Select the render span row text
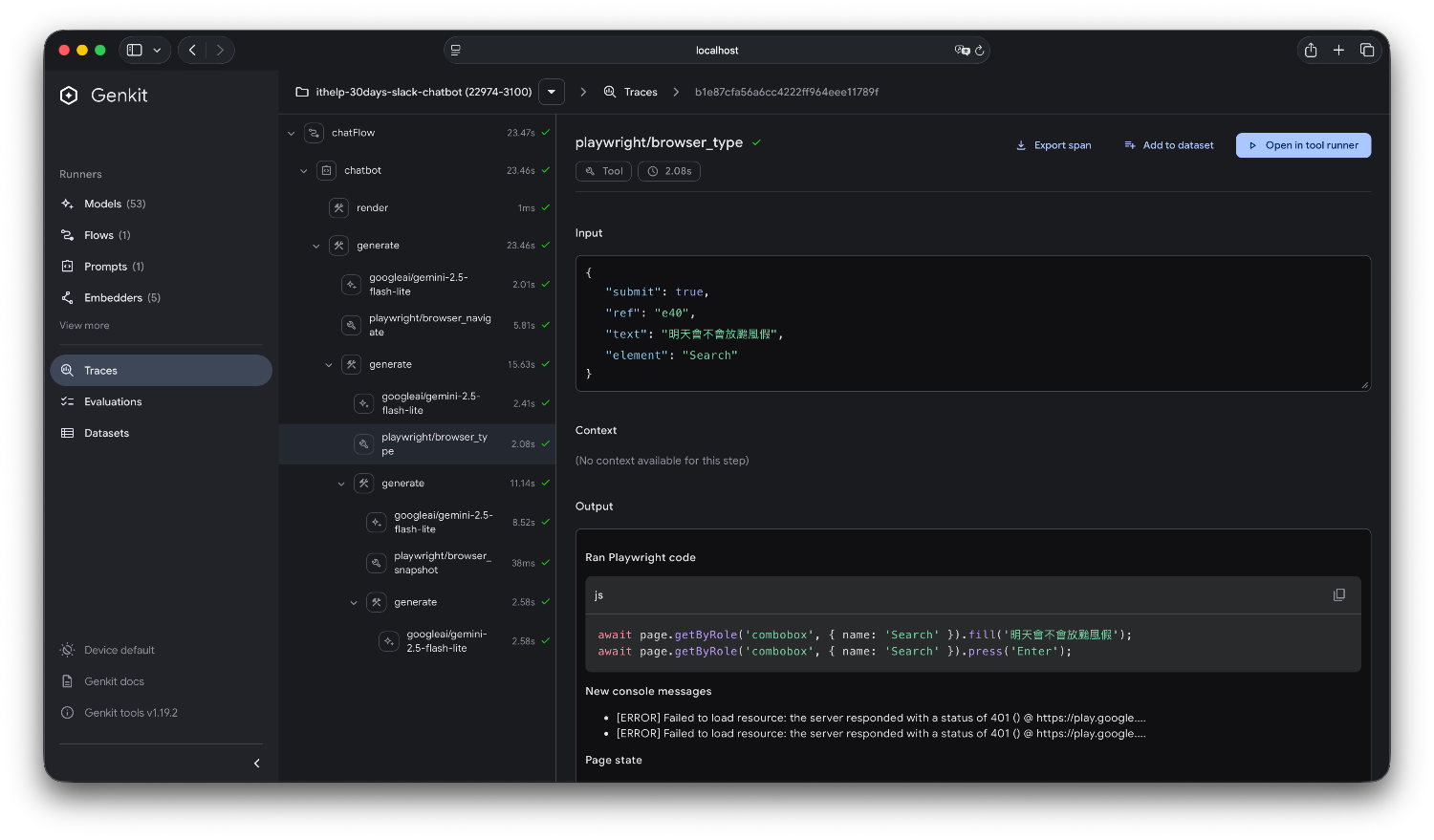The width and height of the screenshot is (1434, 840). pos(372,208)
